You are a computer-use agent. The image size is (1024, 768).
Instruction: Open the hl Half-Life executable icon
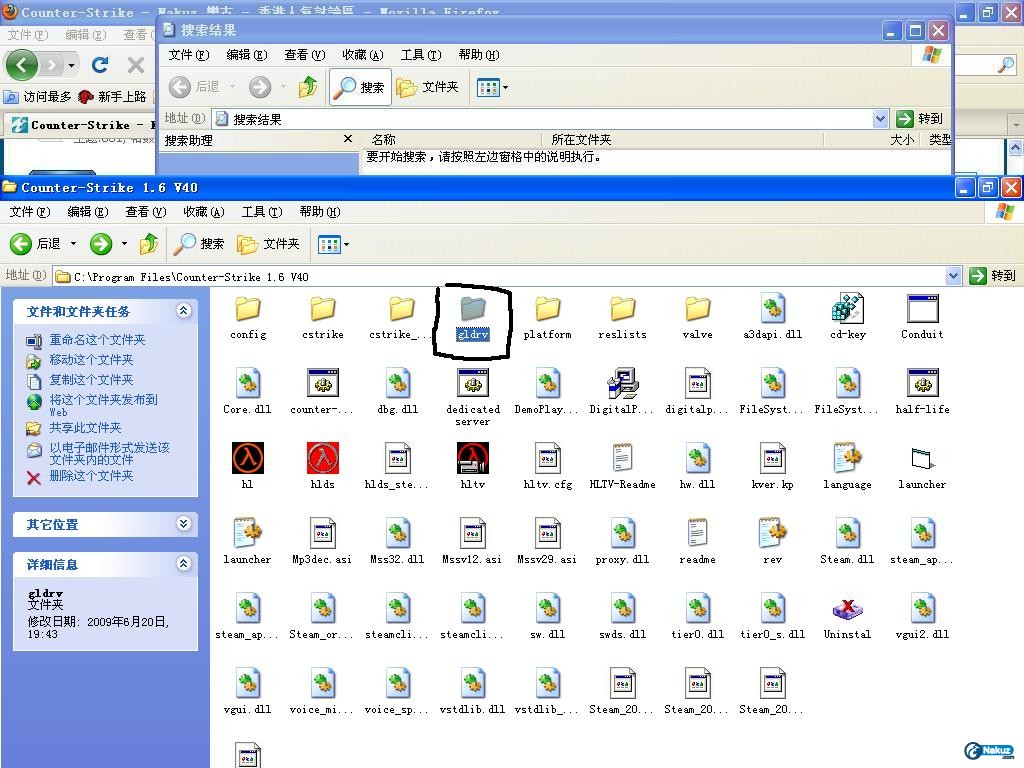click(247, 459)
